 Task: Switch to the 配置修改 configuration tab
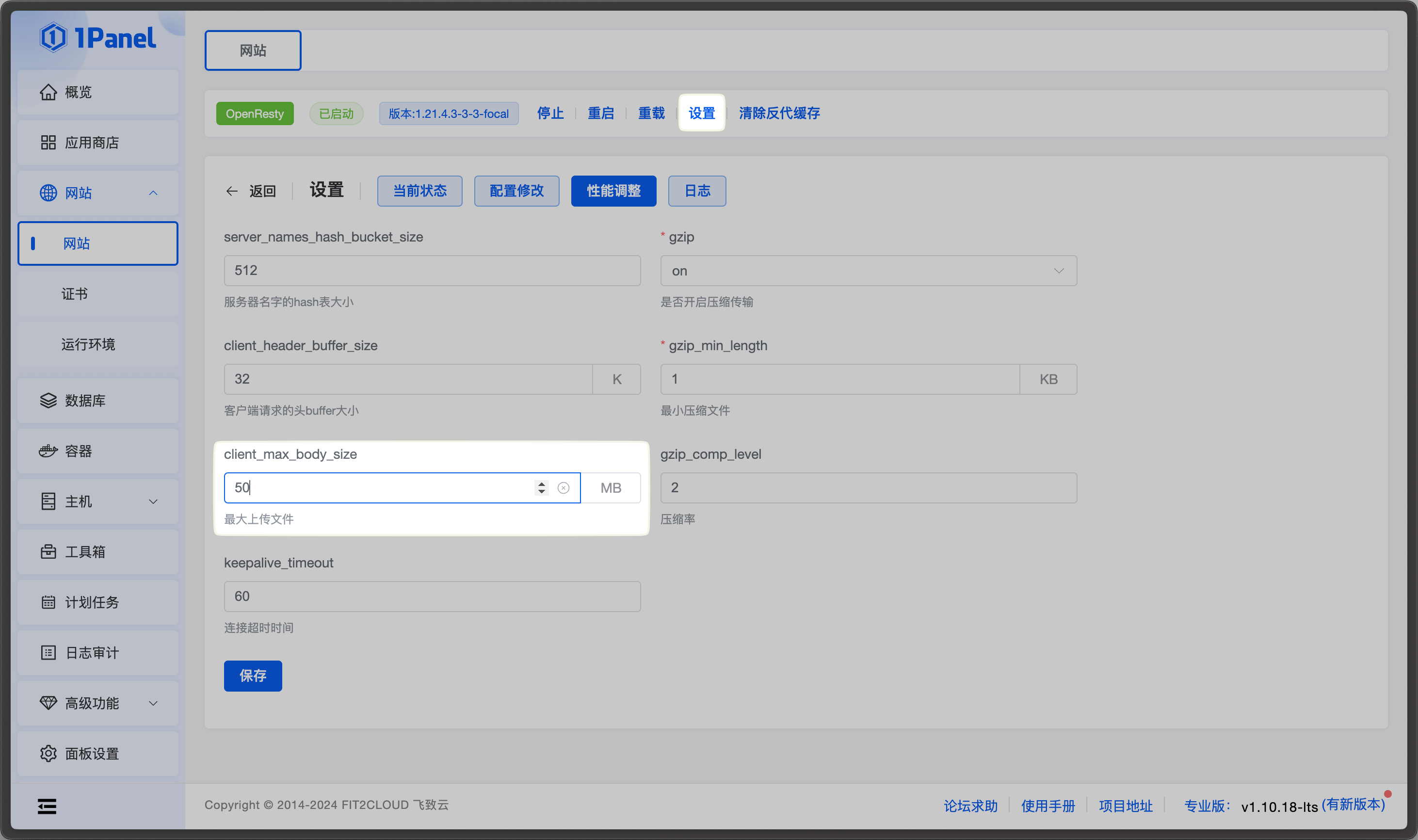[x=516, y=191]
